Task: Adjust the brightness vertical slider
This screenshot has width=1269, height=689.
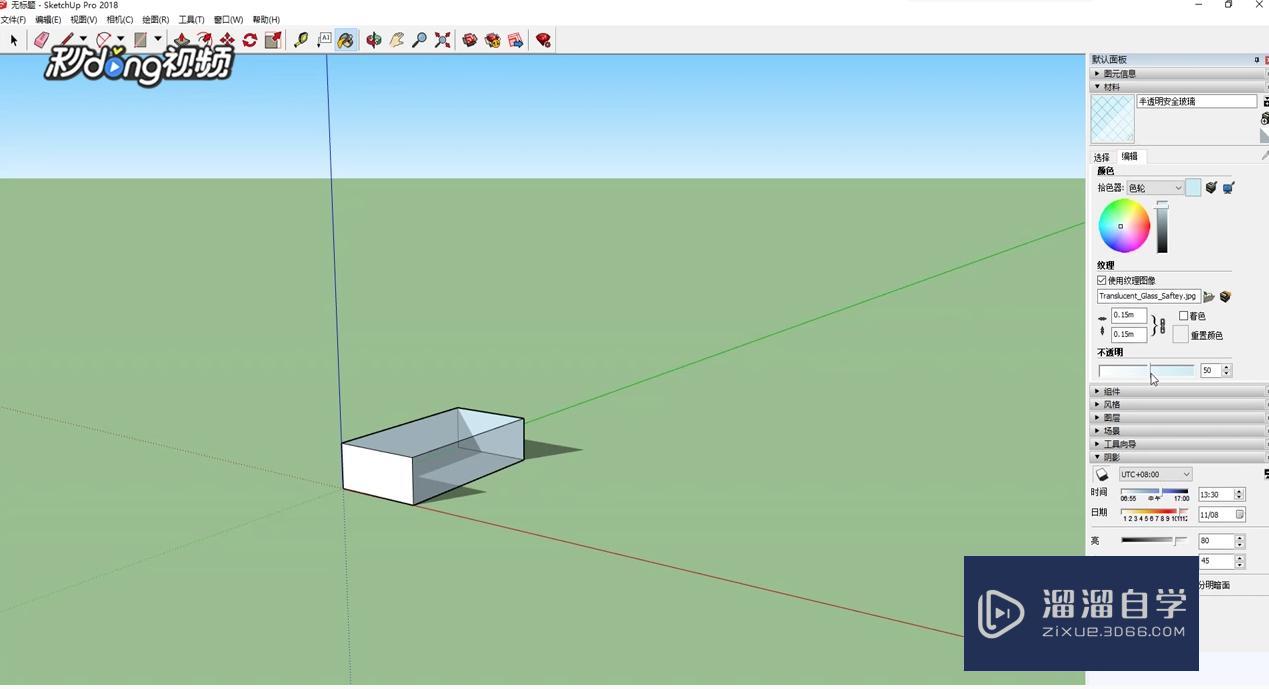Action: pos(1162,227)
